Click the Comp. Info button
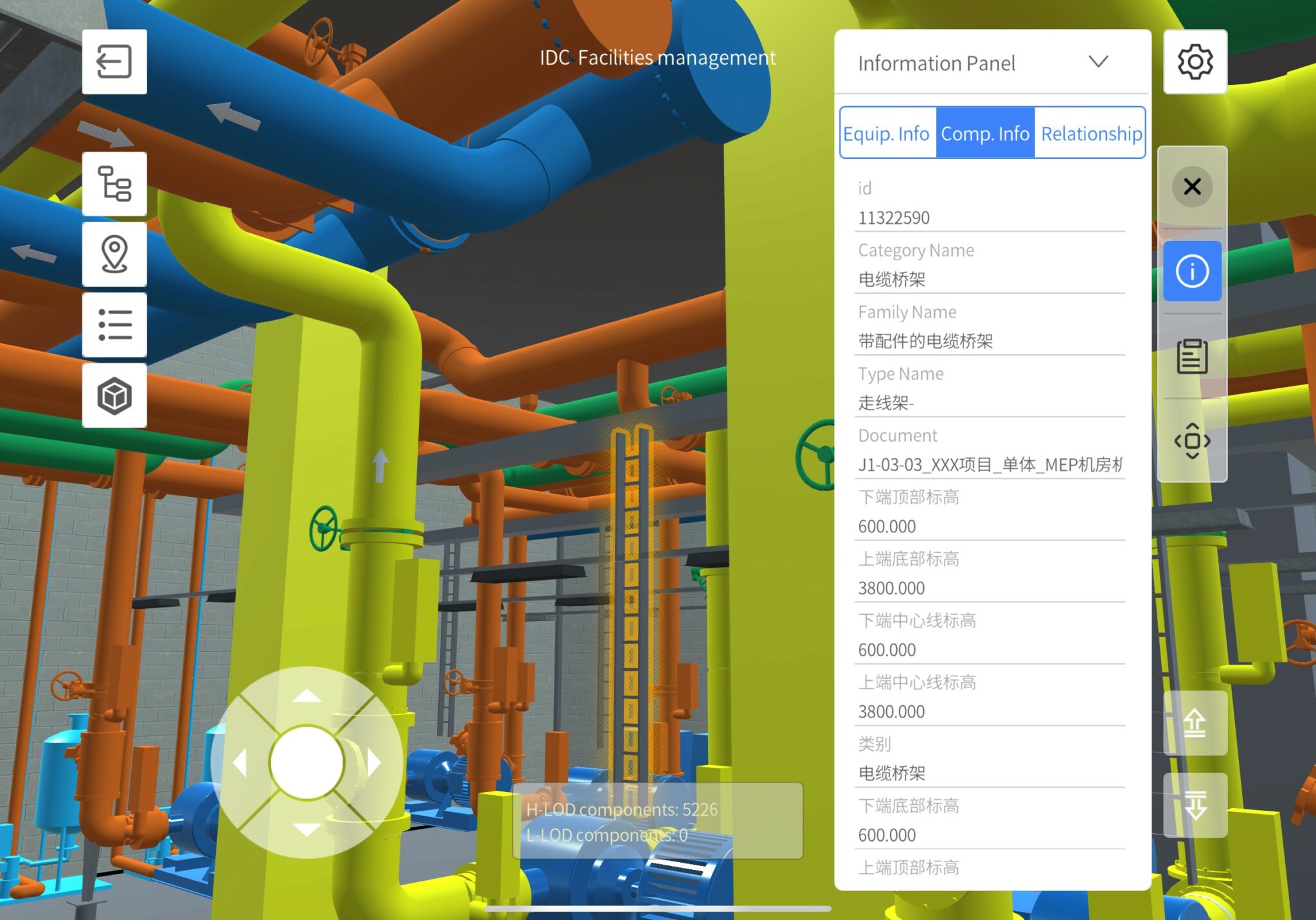 (x=986, y=133)
